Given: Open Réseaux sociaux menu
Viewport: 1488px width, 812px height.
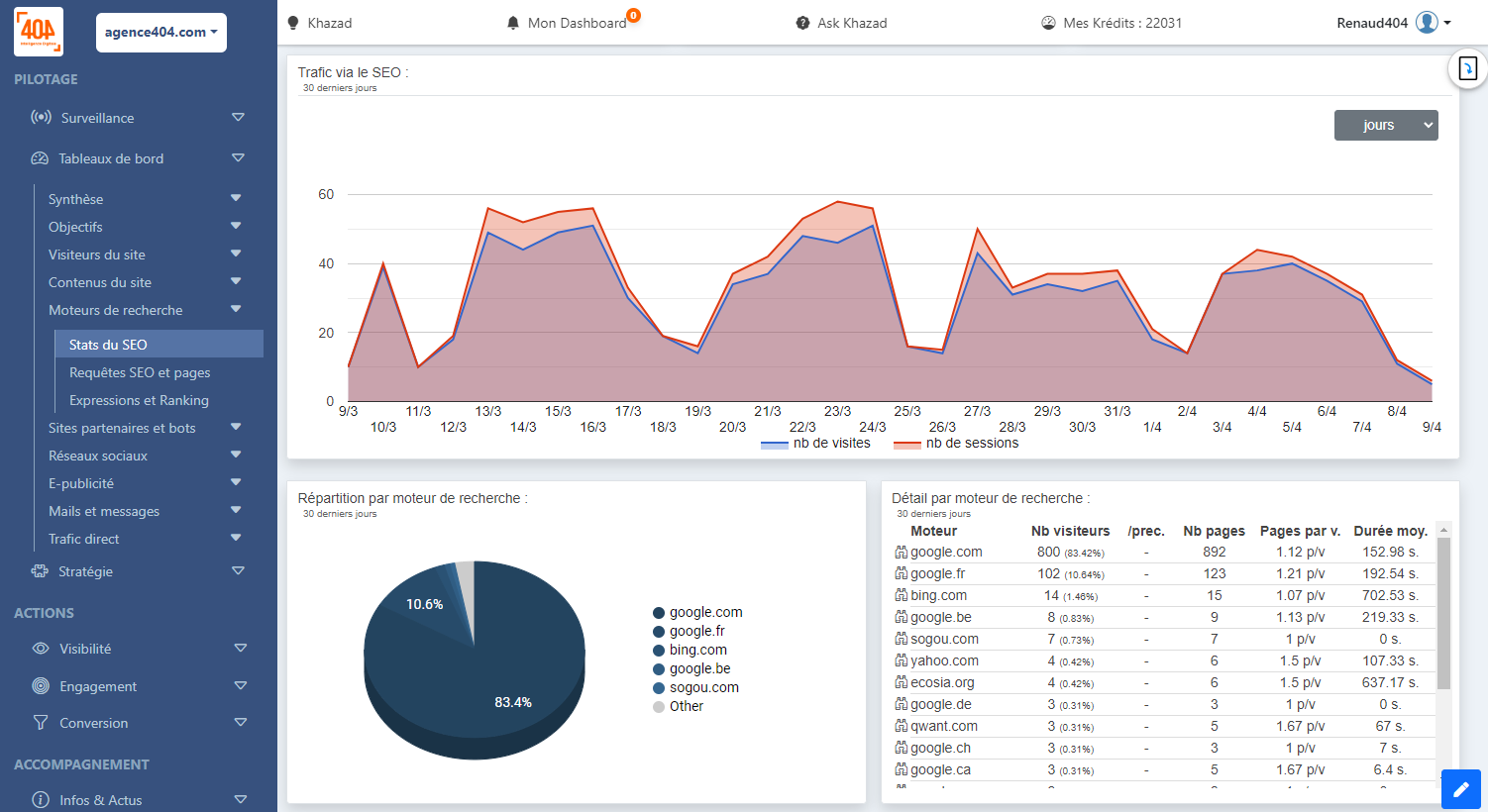Looking at the screenshot, I should coord(98,456).
